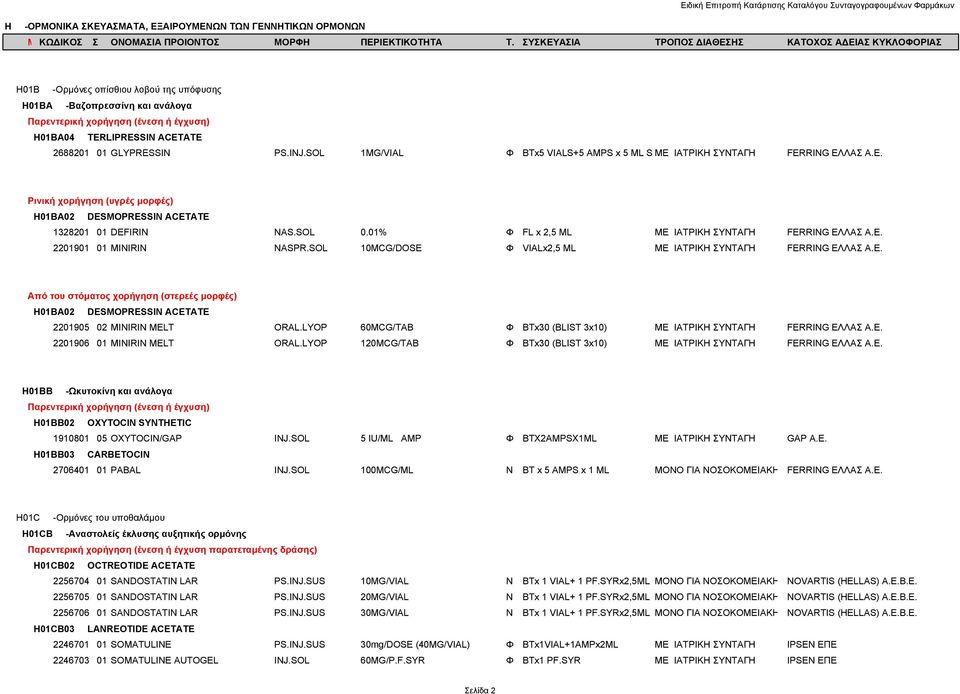Click the H01BB02 OXYTOCIN SYNTHETIC heading
The height and width of the screenshot is (694, 960).
point(112,422)
